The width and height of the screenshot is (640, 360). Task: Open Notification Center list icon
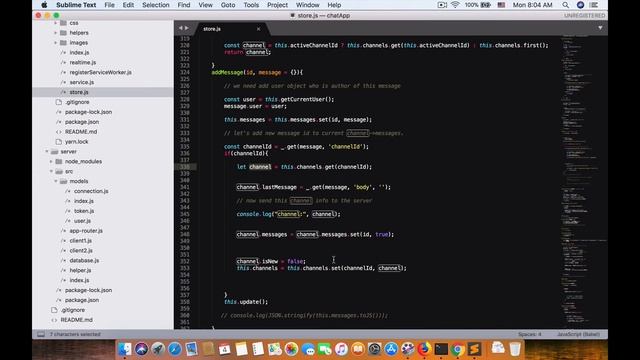594,5
